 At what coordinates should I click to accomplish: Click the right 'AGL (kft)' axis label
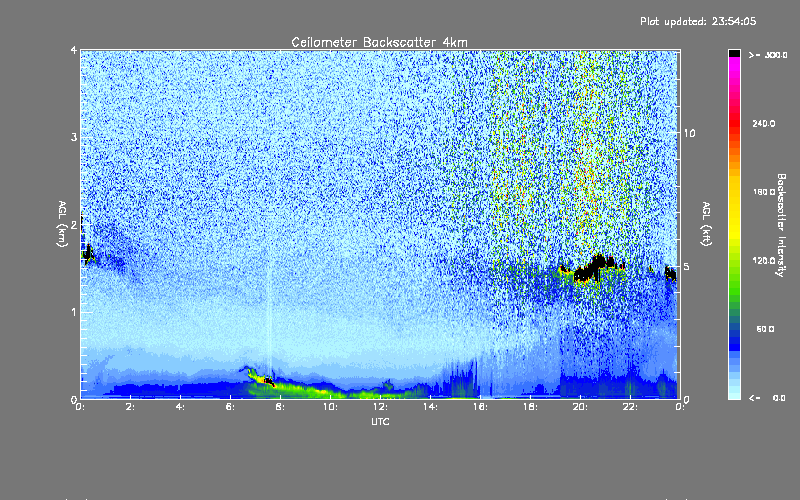tap(706, 224)
